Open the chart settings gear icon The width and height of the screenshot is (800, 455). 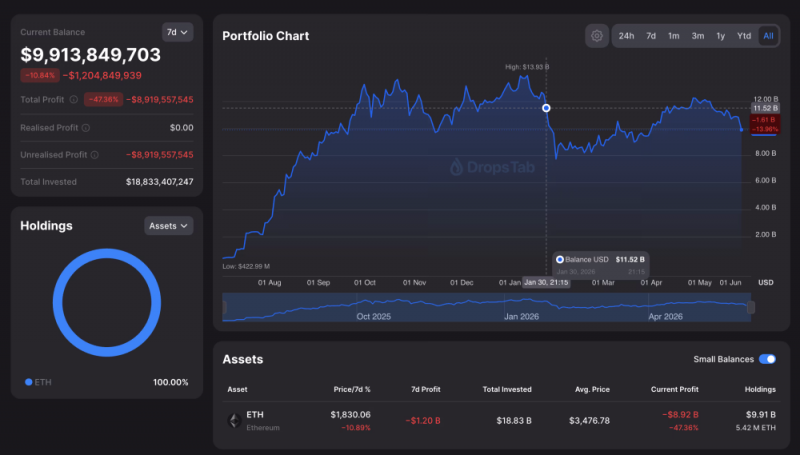point(596,36)
